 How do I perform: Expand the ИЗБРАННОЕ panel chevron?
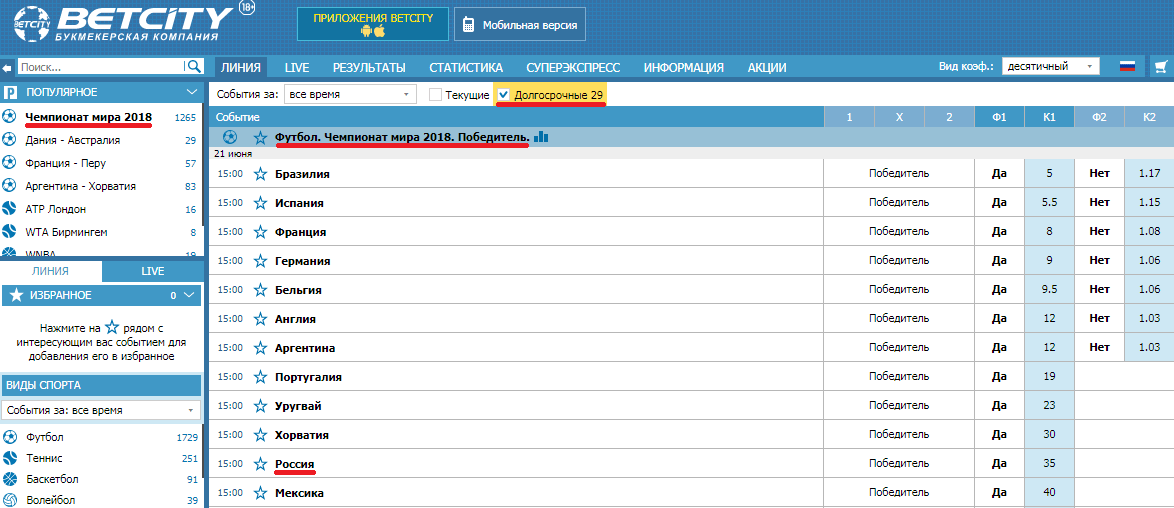coord(188,295)
